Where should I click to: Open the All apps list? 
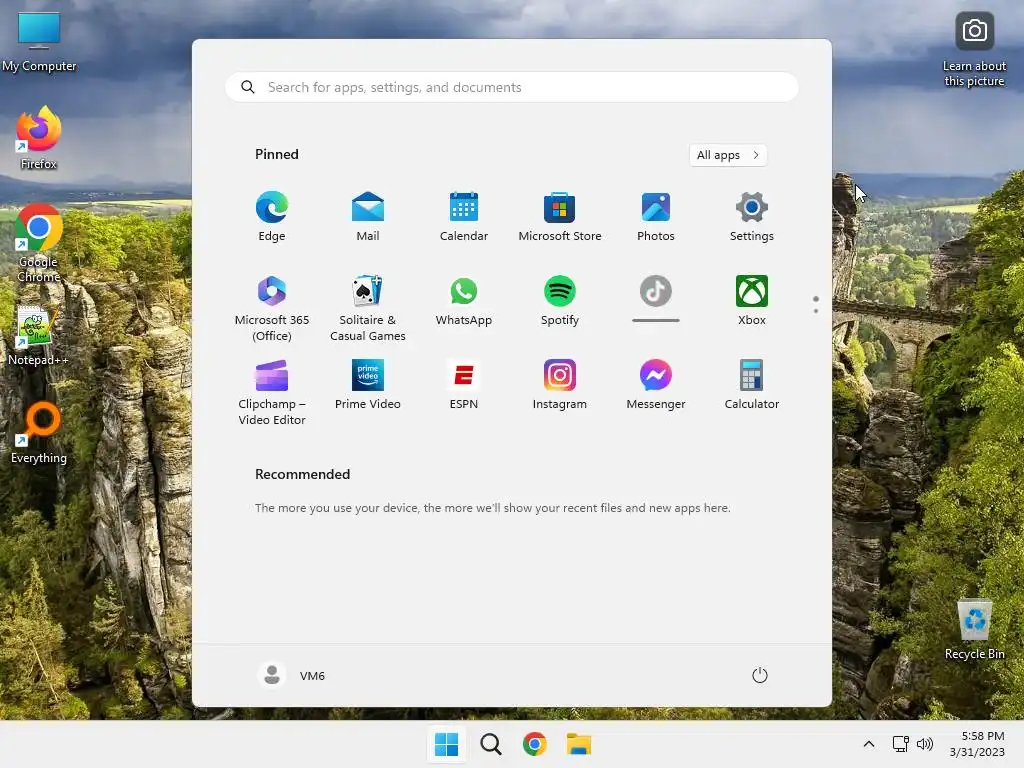point(728,155)
